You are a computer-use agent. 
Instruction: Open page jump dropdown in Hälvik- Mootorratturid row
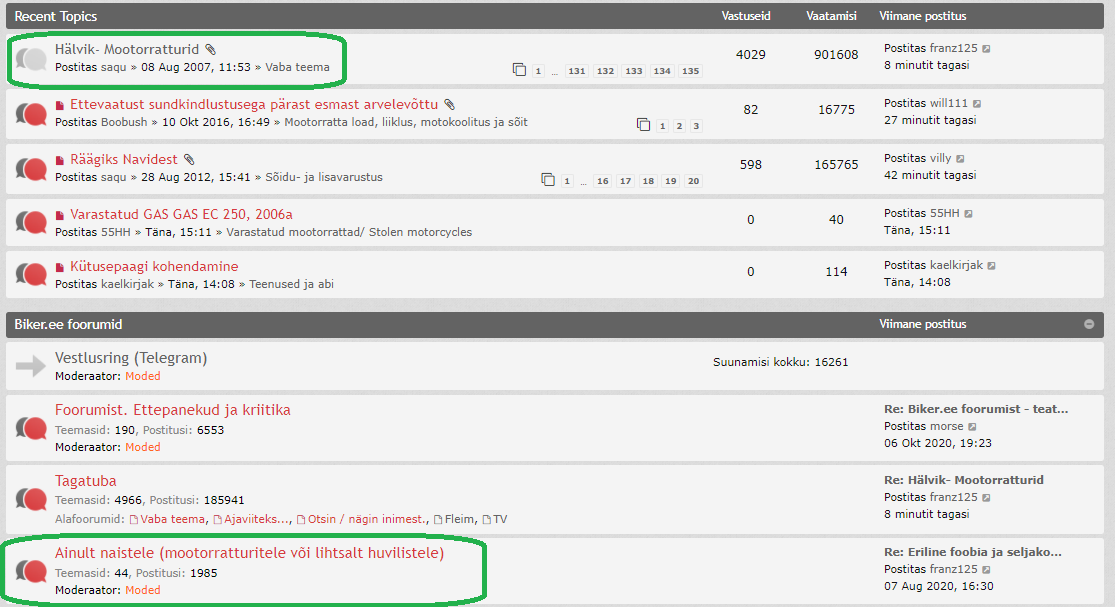(519, 70)
